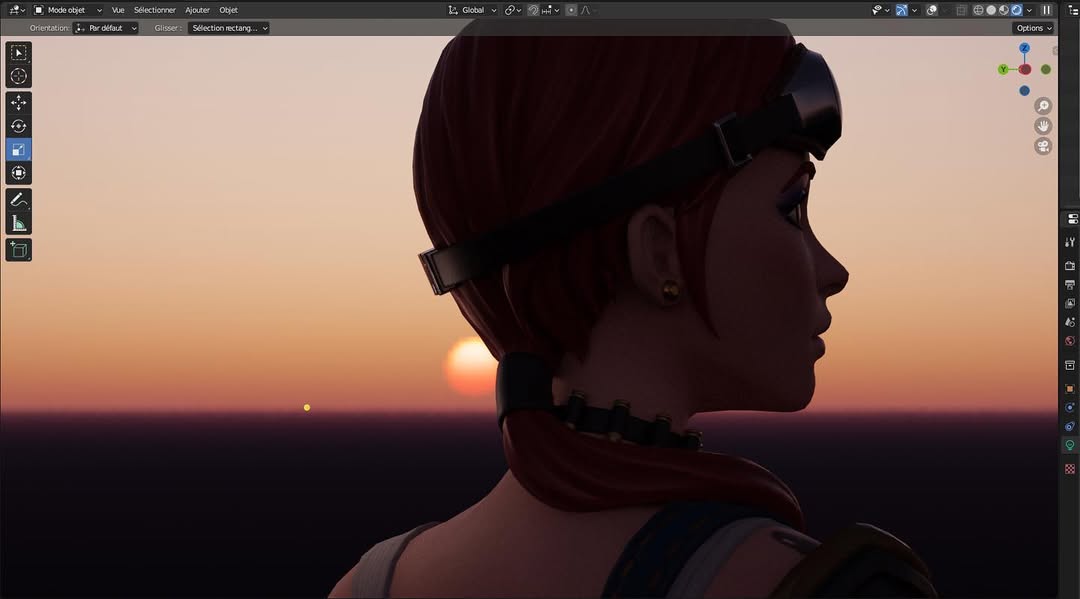Open the Tool settings properties tab

(1070, 242)
